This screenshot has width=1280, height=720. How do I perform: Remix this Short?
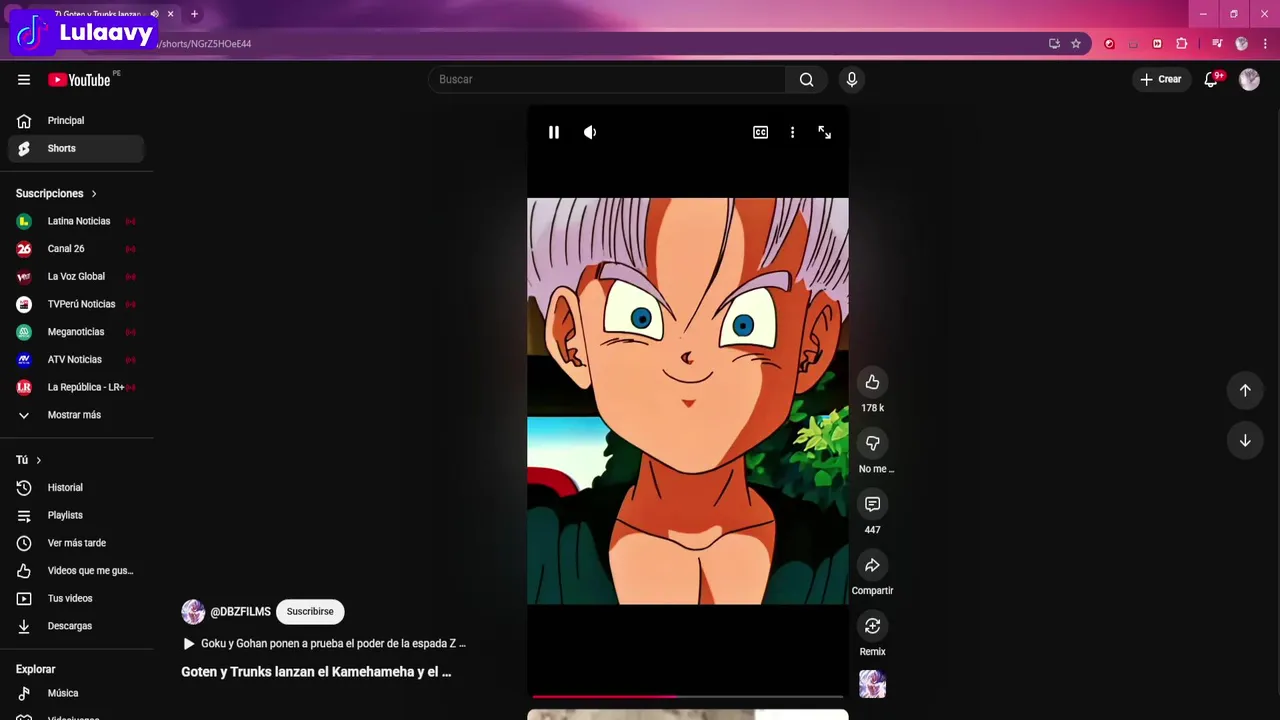pyautogui.click(x=872, y=626)
